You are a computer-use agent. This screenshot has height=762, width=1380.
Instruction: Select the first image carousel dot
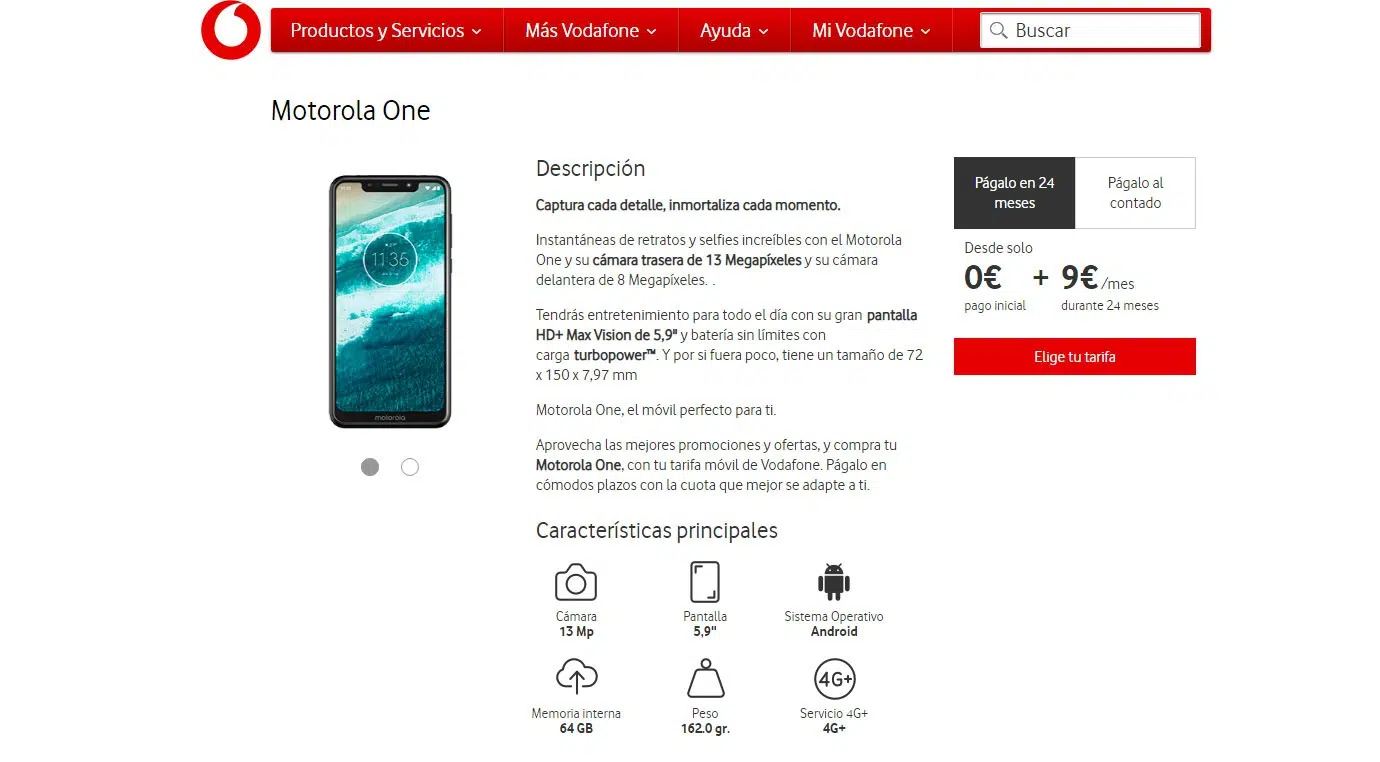(370, 467)
